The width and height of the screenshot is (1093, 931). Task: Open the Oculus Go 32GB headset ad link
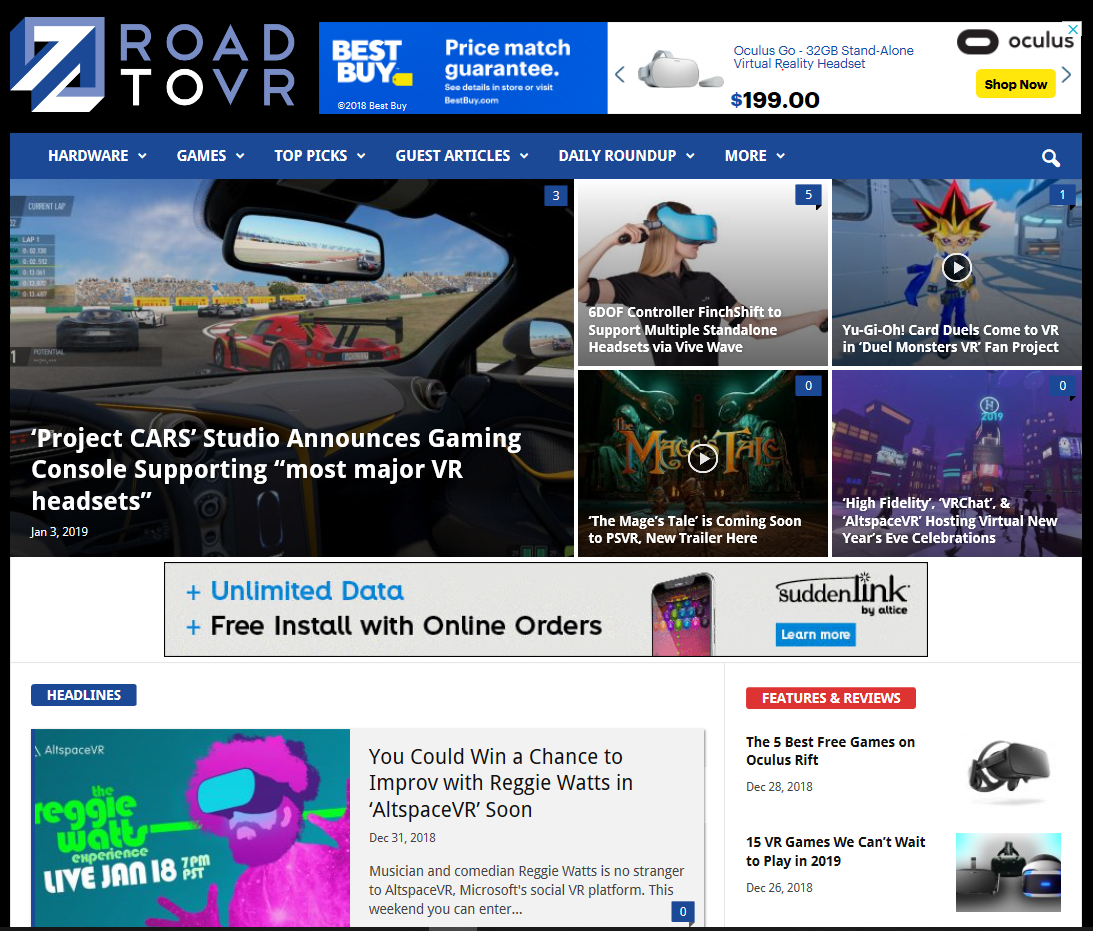pyautogui.click(x=823, y=57)
